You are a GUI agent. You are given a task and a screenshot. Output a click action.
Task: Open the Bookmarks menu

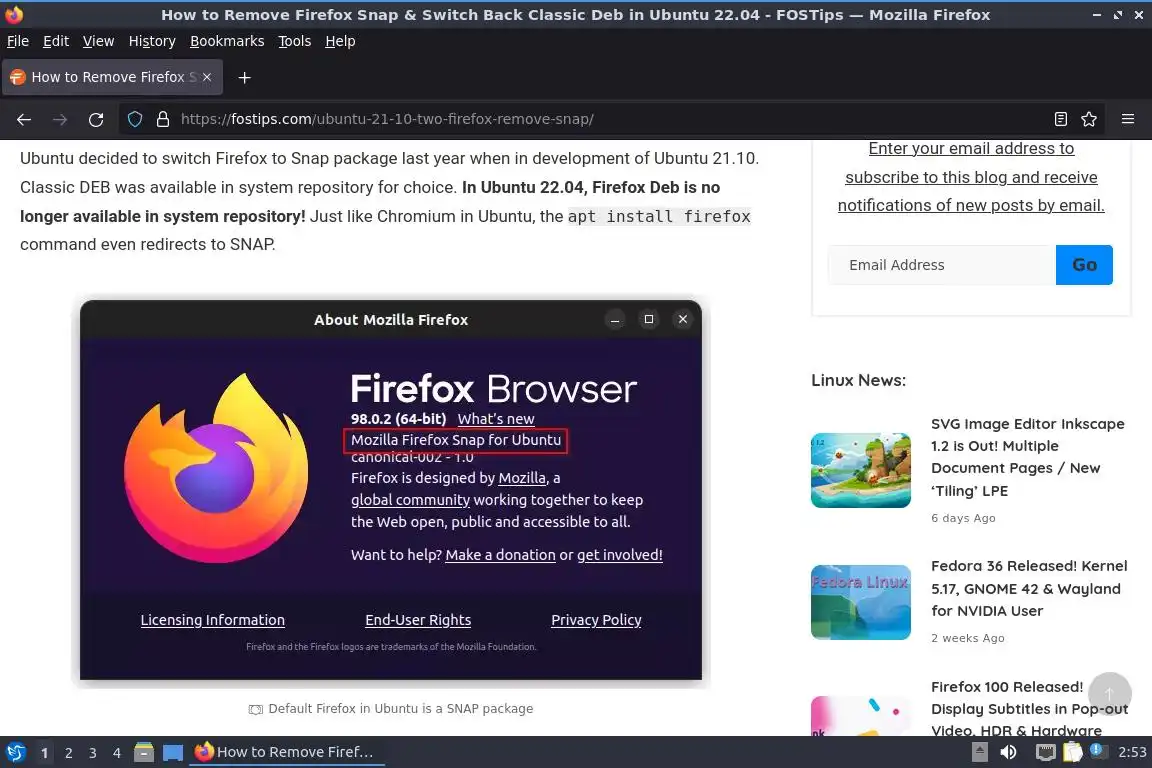click(227, 41)
